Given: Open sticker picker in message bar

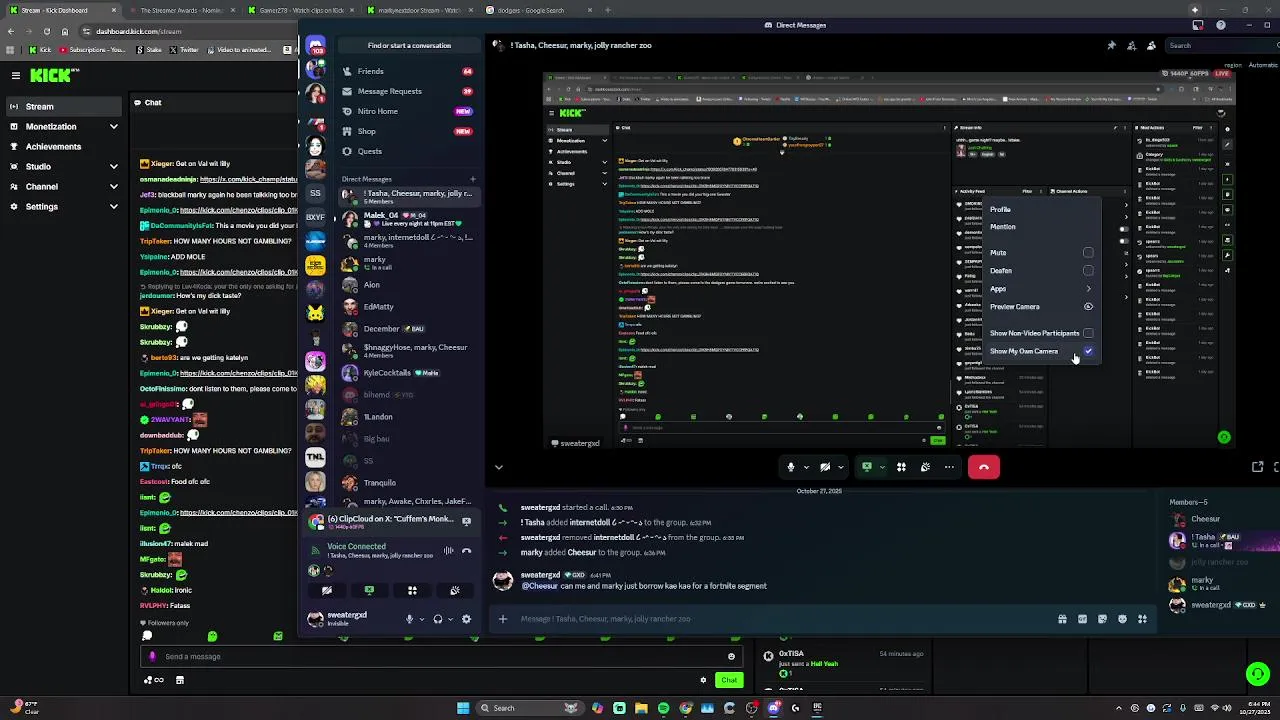Looking at the screenshot, I should [1102, 619].
